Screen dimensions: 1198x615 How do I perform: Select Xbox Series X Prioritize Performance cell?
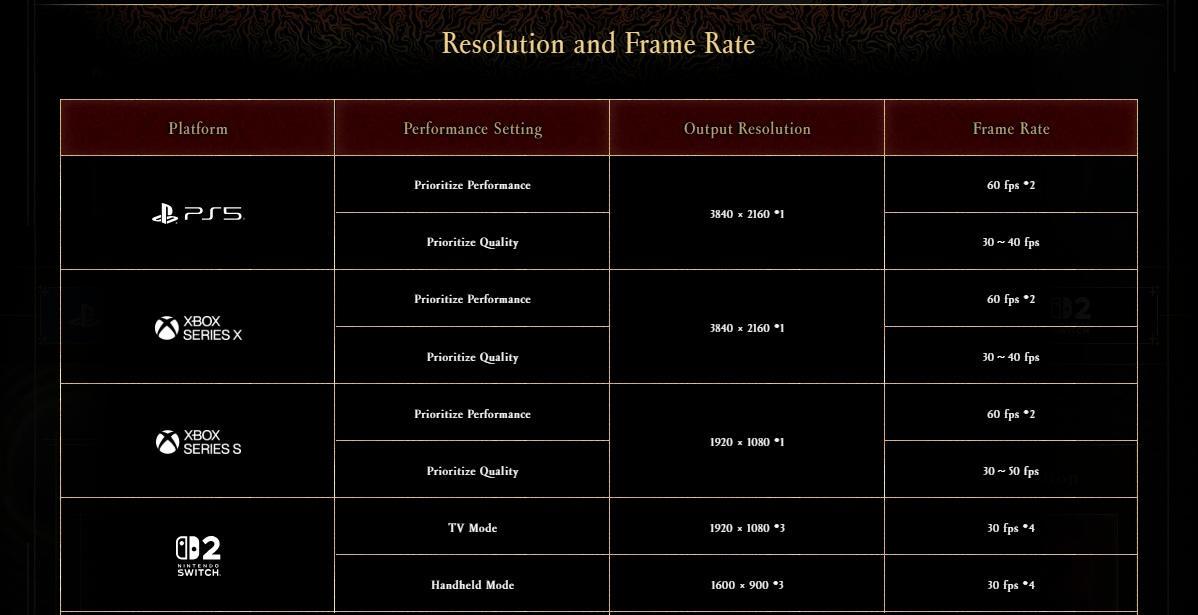click(472, 299)
